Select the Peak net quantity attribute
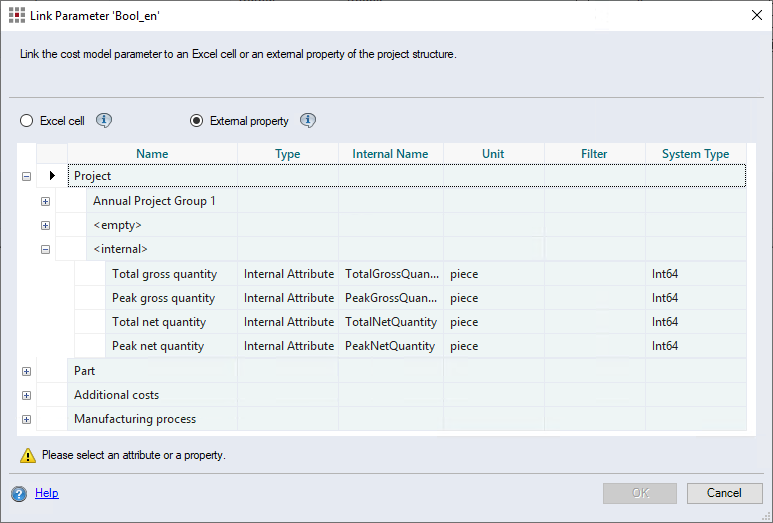The height and width of the screenshot is (523, 773). pyautogui.click(x=158, y=346)
